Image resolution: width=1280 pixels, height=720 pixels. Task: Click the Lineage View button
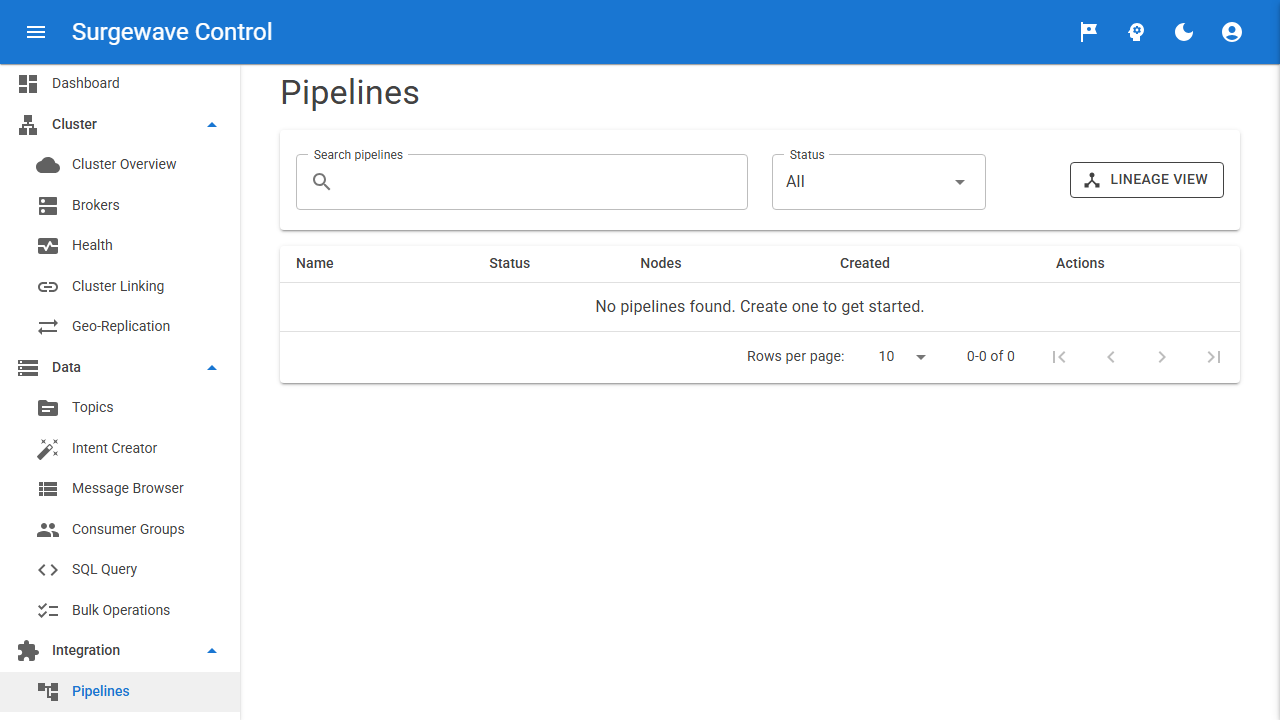(x=1147, y=180)
